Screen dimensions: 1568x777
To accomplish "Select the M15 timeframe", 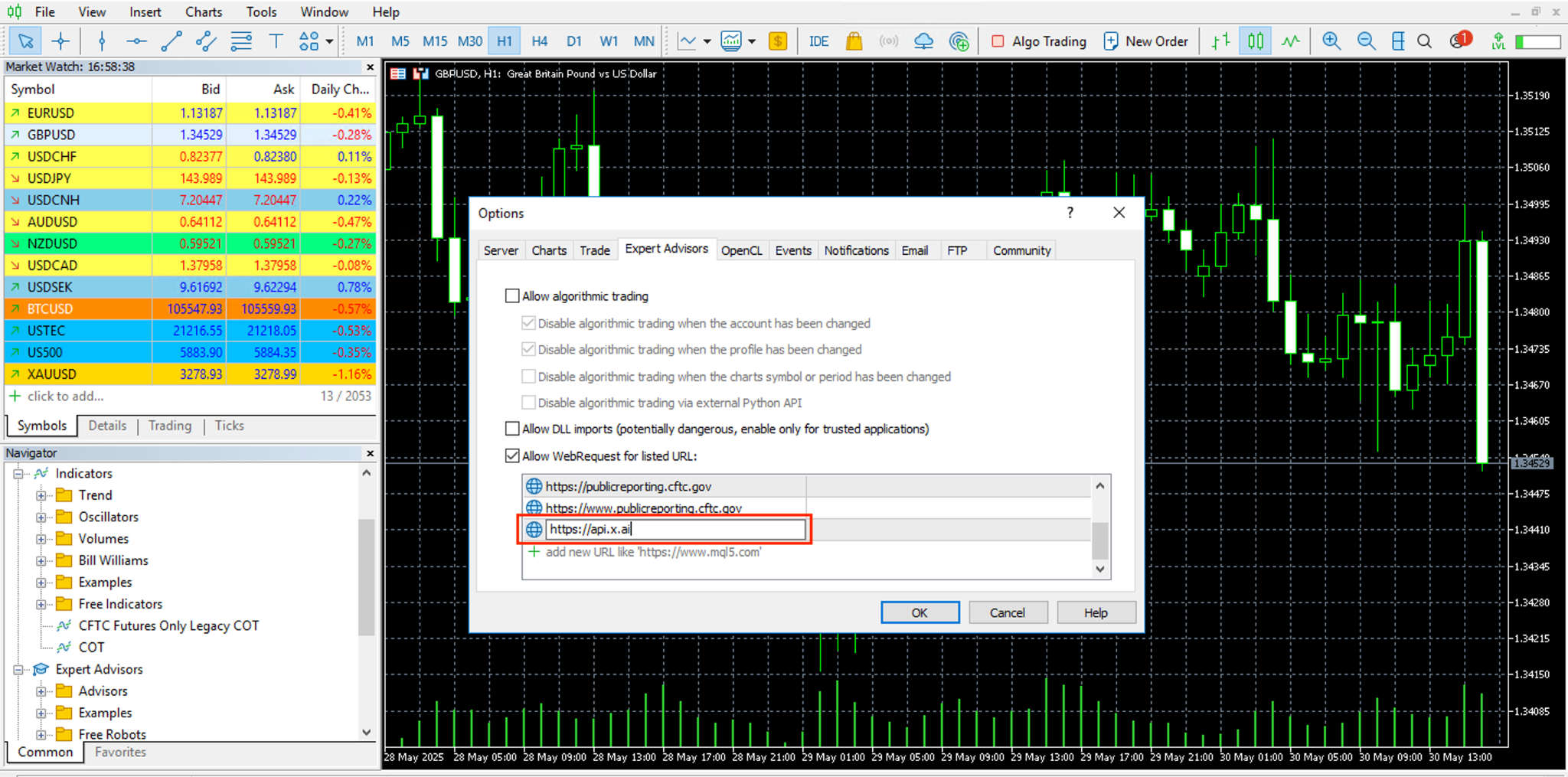I will pyautogui.click(x=435, y=41).
